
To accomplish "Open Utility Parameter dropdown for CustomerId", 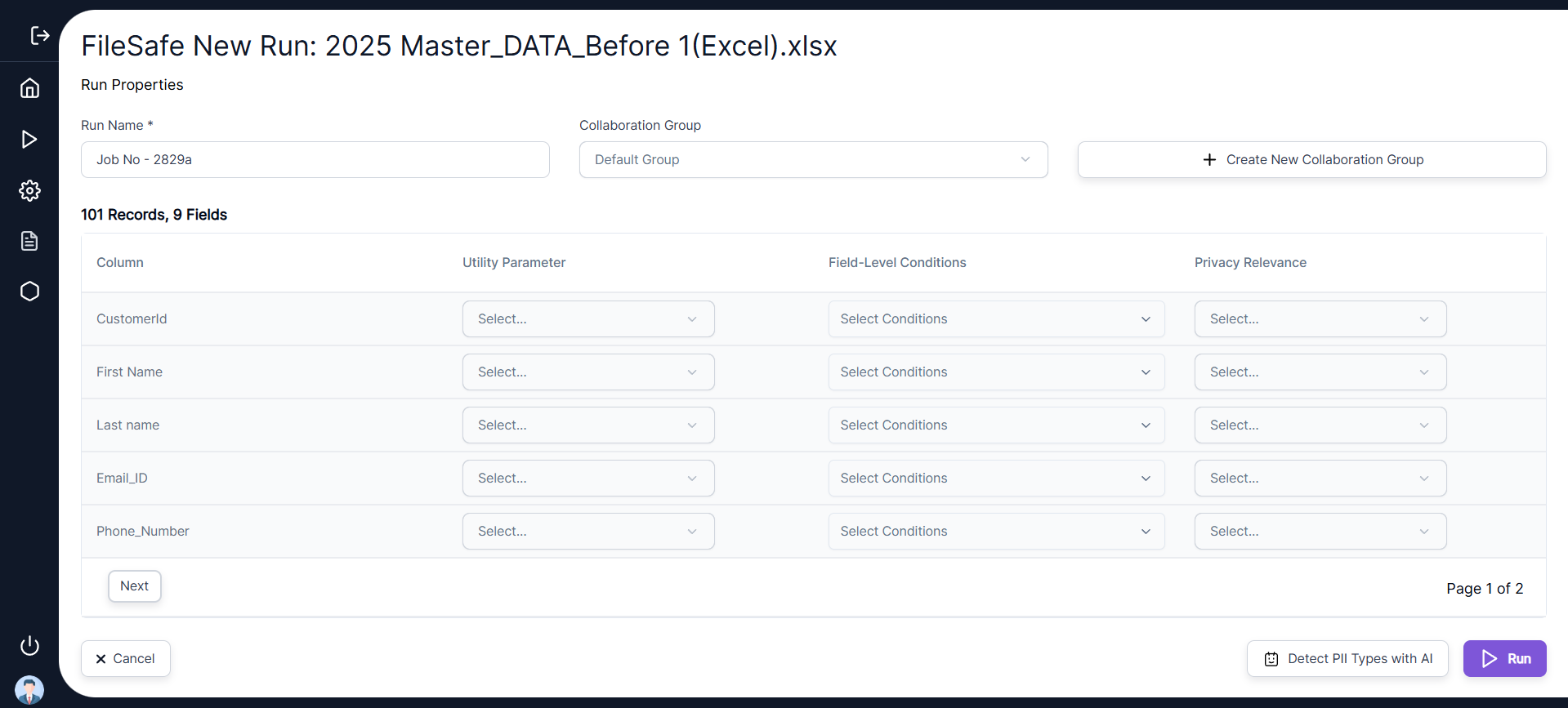I will click(x=587, y=319).
